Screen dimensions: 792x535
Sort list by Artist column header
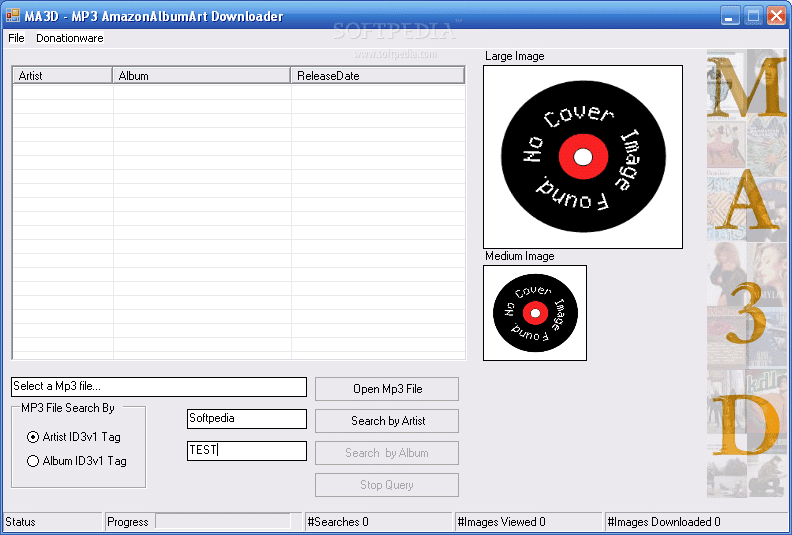[62, 76]
